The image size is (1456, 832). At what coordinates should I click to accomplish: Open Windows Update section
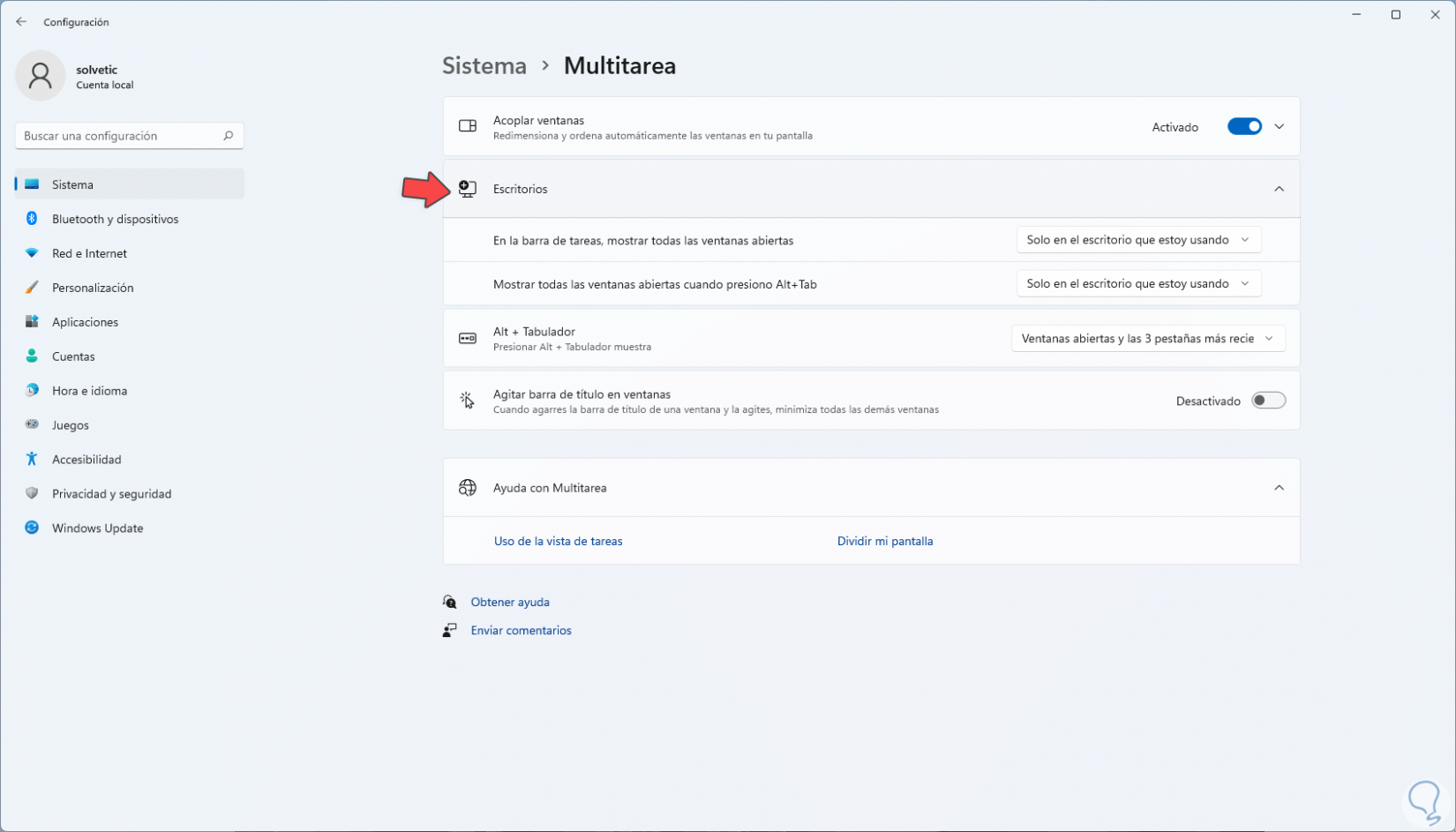click(x=97, y=528)
